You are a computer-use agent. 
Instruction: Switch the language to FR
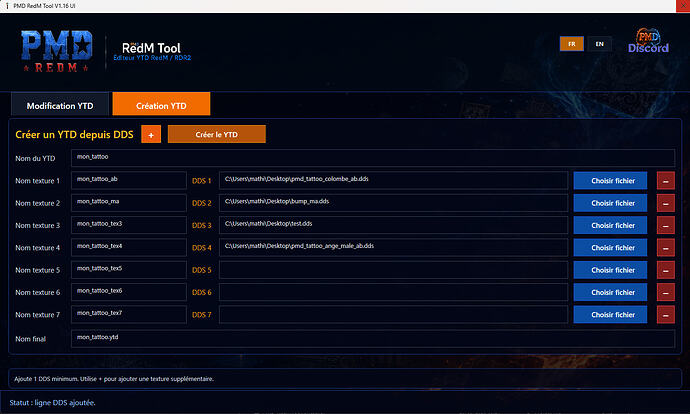click(x=572, y=44)
